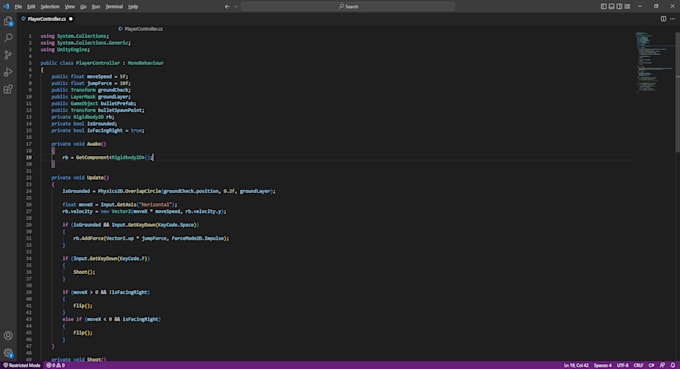Open the Edit menu
680x369 pixels.
click(31, 7)
